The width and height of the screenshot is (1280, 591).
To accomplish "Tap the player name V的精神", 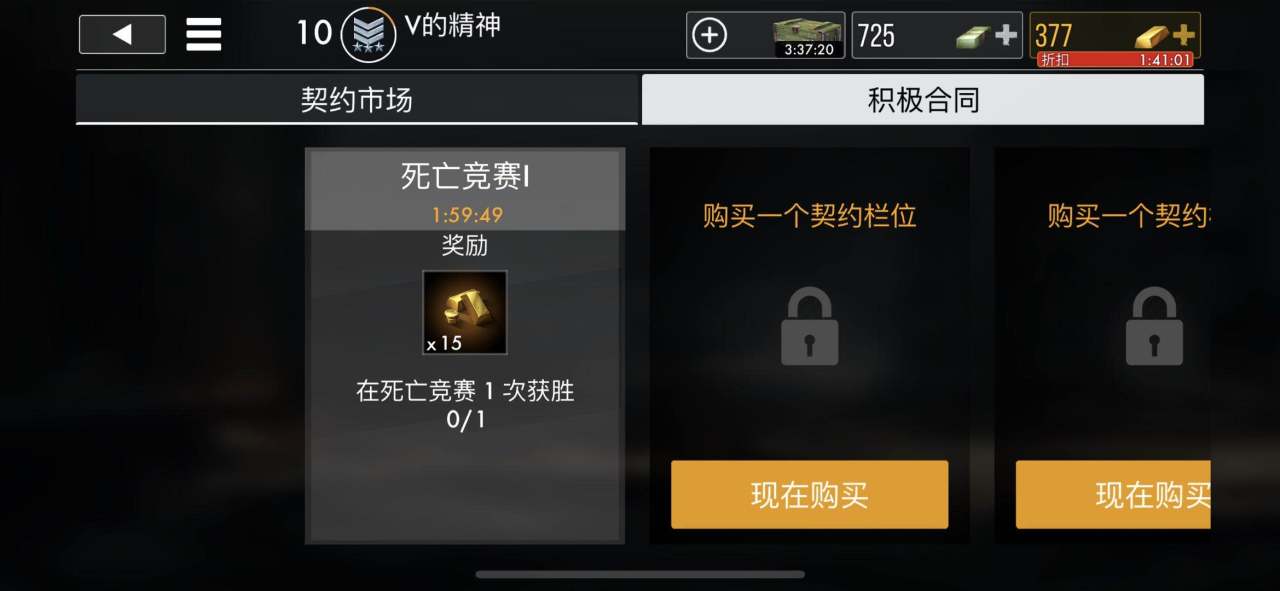I will pyautogui.click(x=452, y=26).
